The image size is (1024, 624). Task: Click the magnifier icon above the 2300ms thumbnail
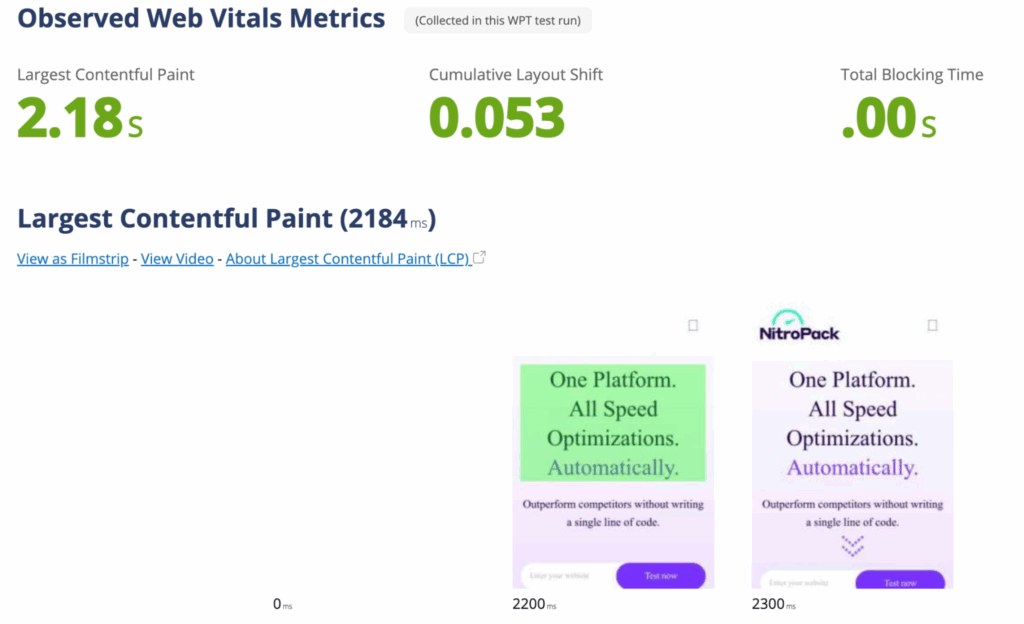tap(932, 325)
